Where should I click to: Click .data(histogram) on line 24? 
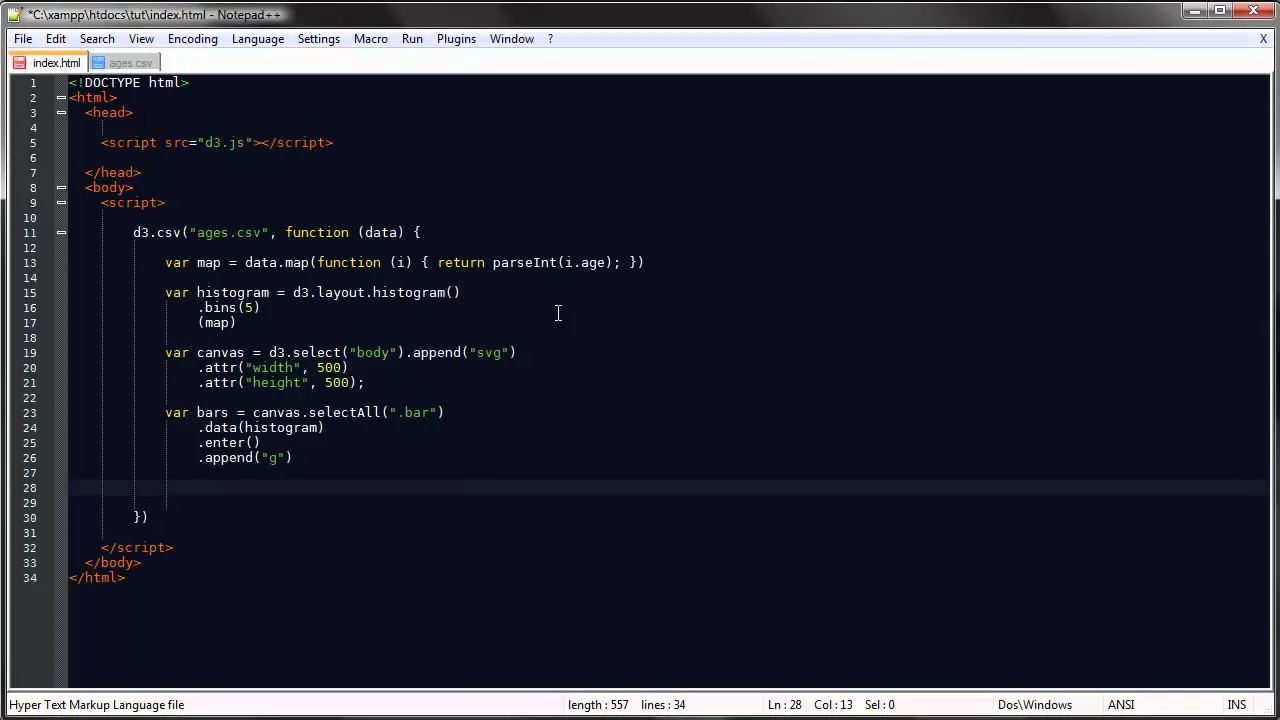[x=261, y=427]
